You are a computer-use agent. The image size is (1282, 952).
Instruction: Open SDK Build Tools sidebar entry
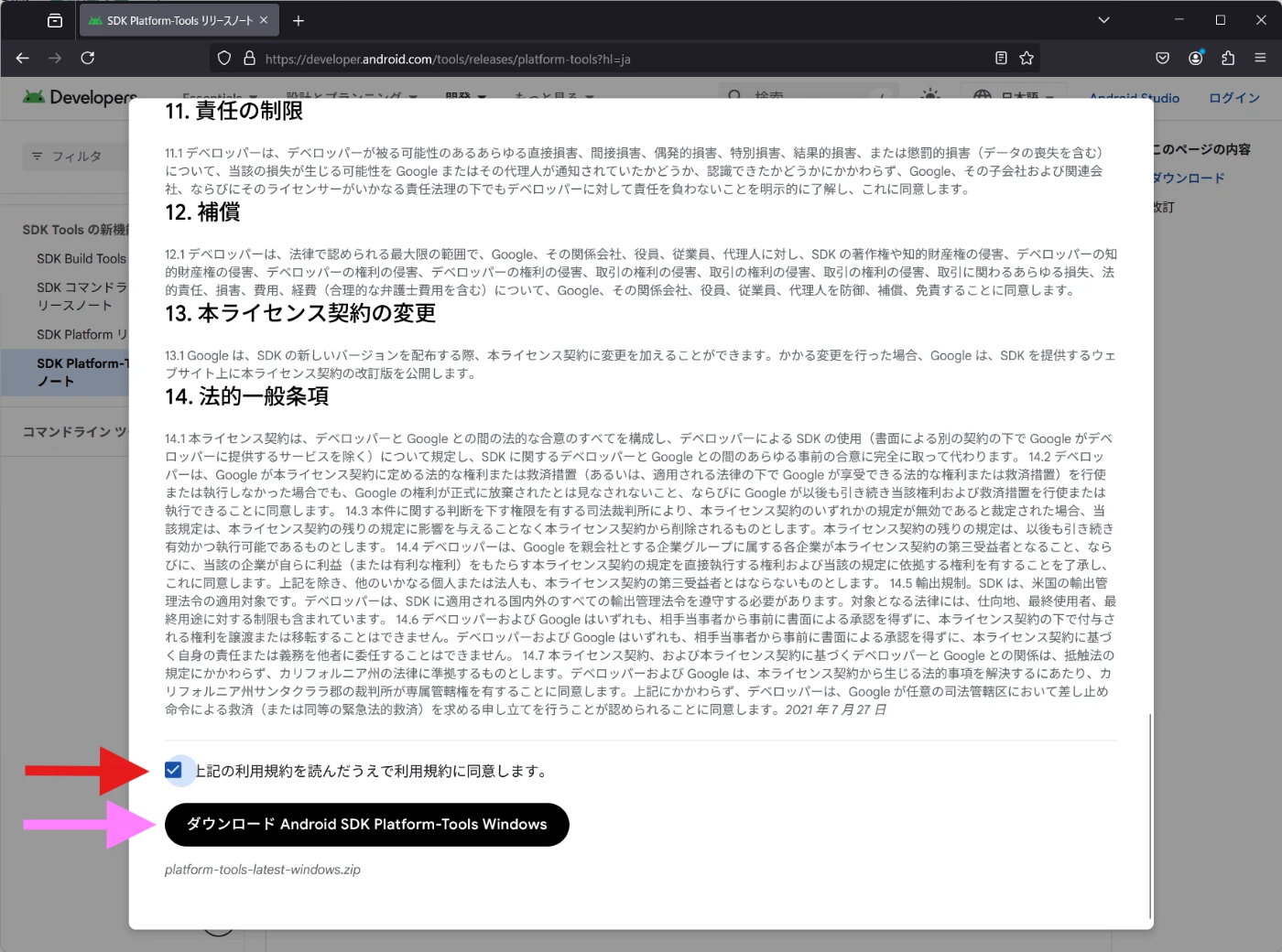coord(81,259)
